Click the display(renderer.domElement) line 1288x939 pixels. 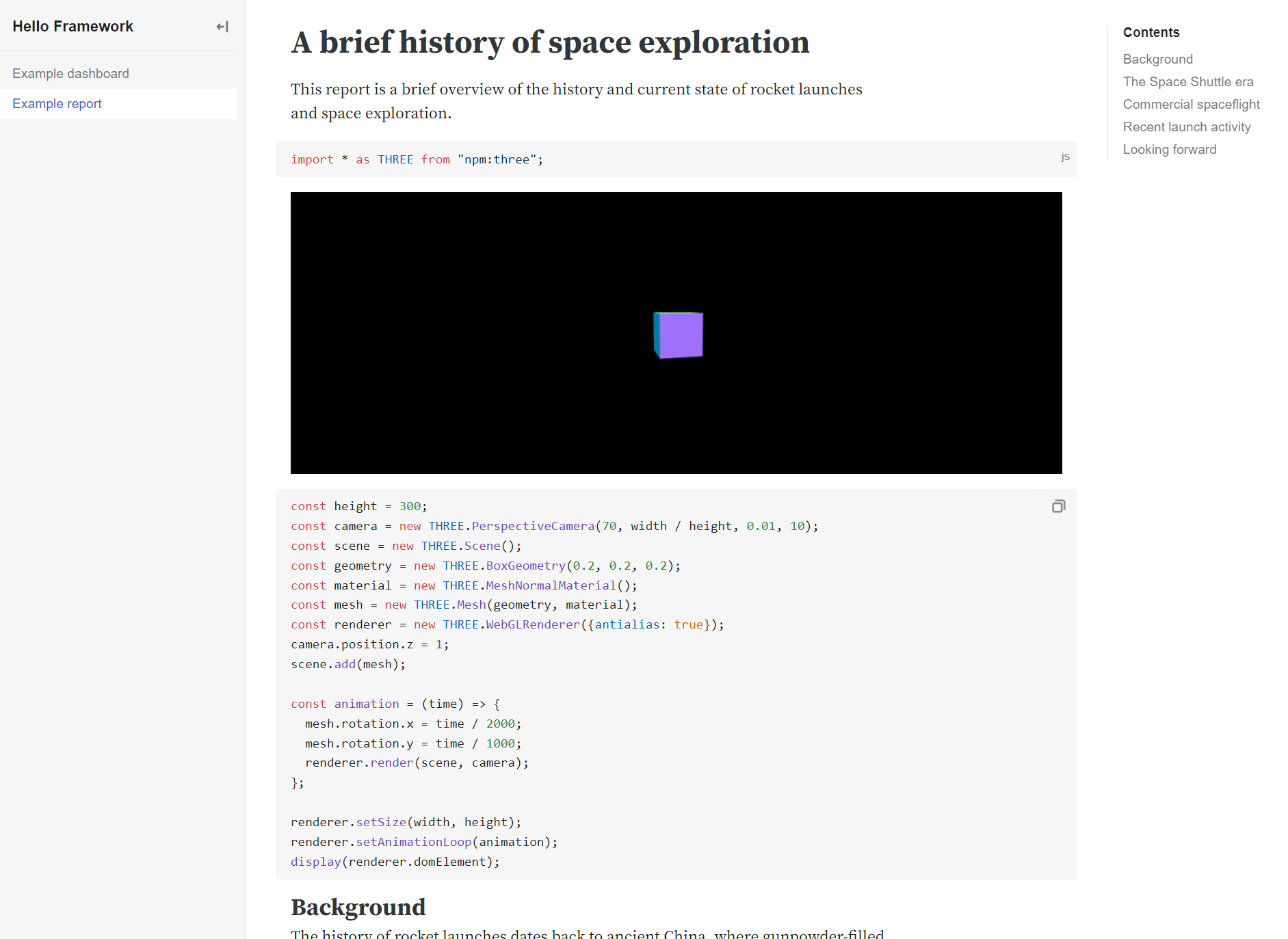pyautogui.click(x=395, y=862)
